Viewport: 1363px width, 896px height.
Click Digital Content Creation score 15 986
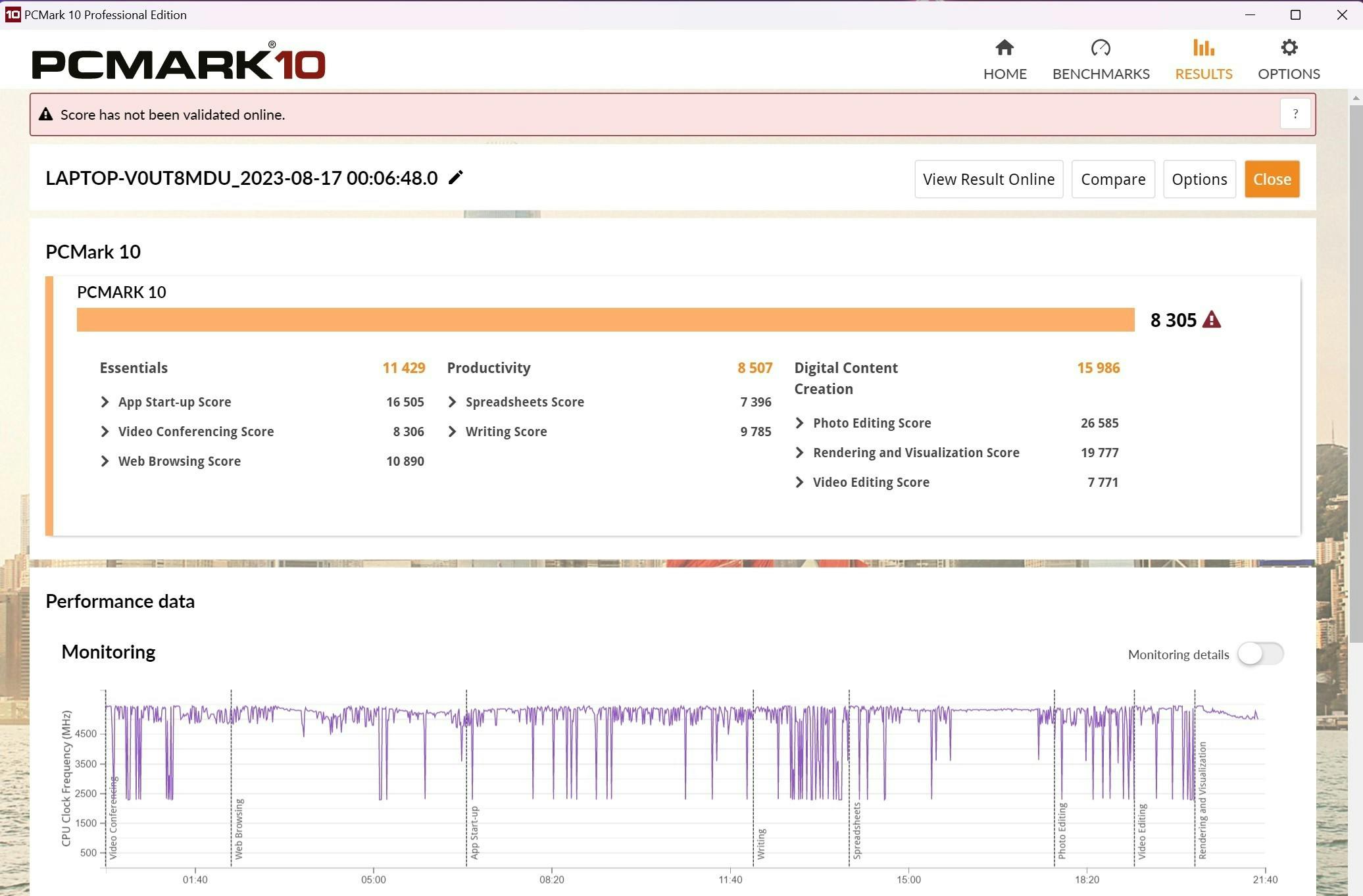(1098, 368)
